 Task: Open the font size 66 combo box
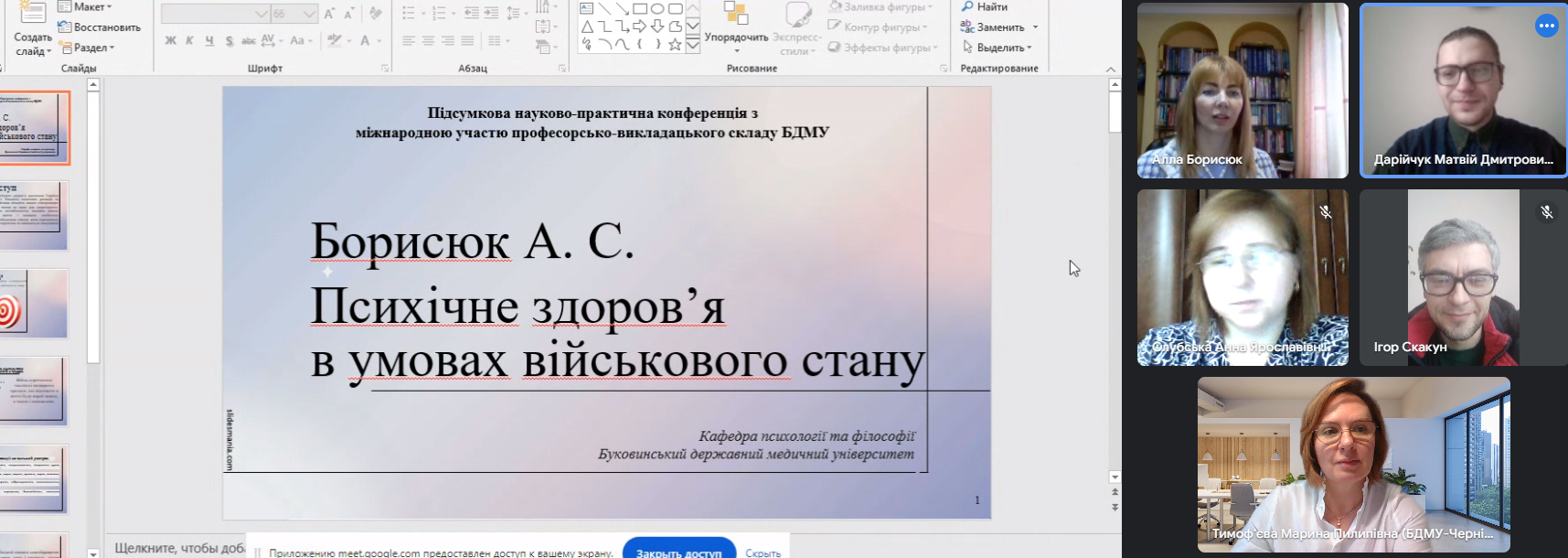tap(294, 14)
